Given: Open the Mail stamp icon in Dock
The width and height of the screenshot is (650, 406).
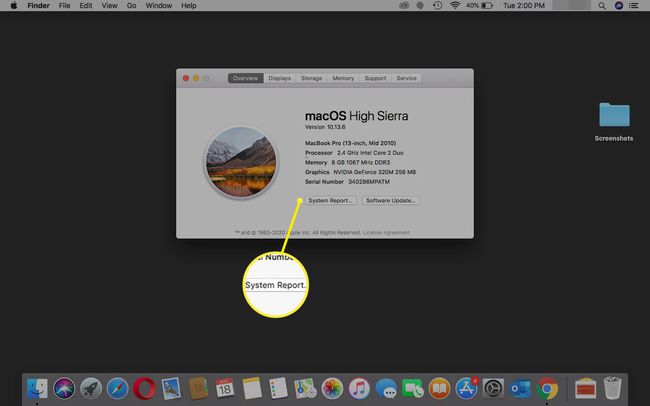Looking at the screenshot, I should 171,389.
